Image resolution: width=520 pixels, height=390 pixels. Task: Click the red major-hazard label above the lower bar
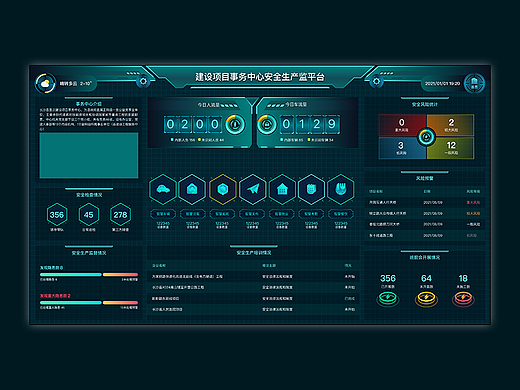[x=55, y=296]
